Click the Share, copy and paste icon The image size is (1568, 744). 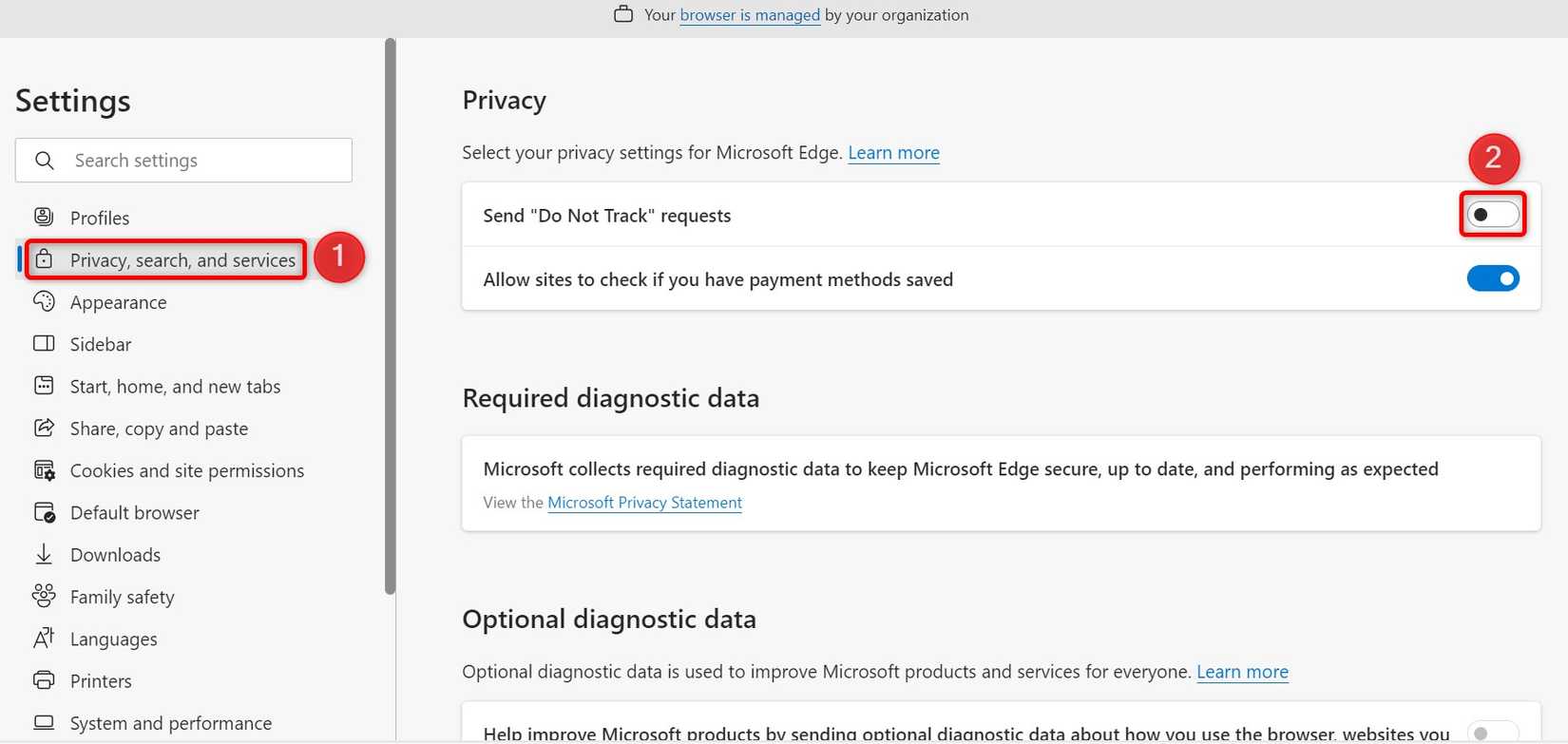pos(44,428)
